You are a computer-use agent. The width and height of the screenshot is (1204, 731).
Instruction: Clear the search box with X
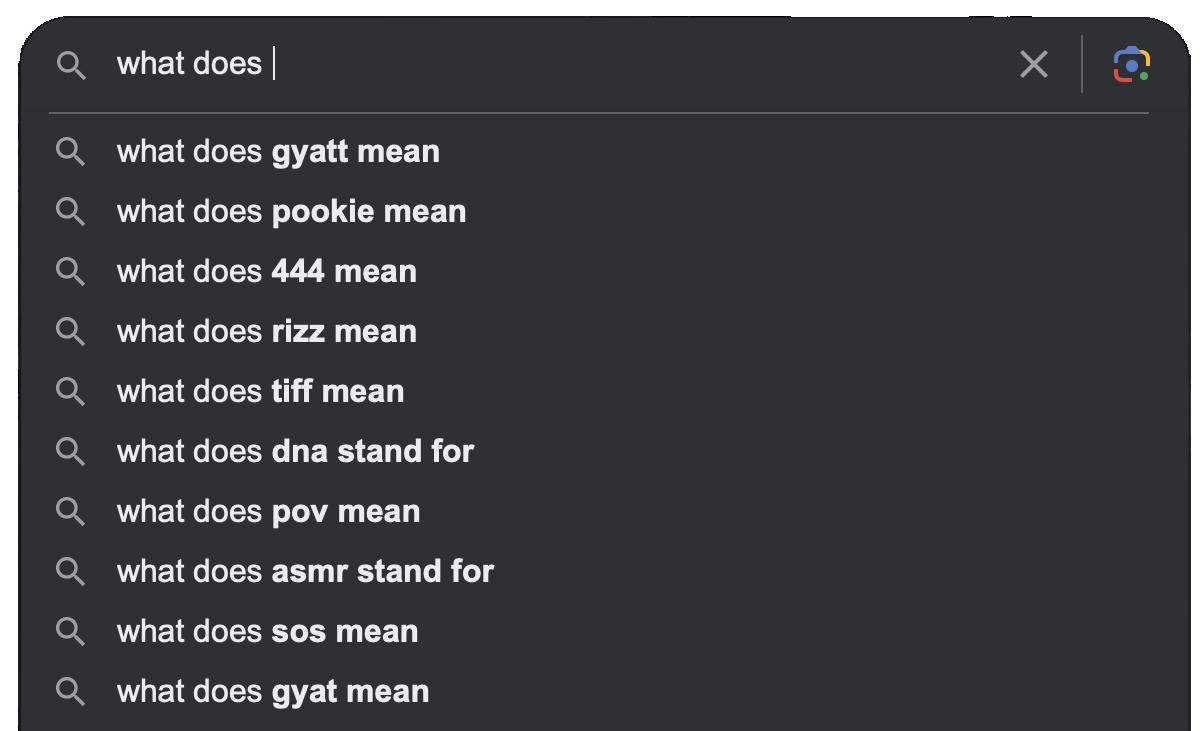1033,65
